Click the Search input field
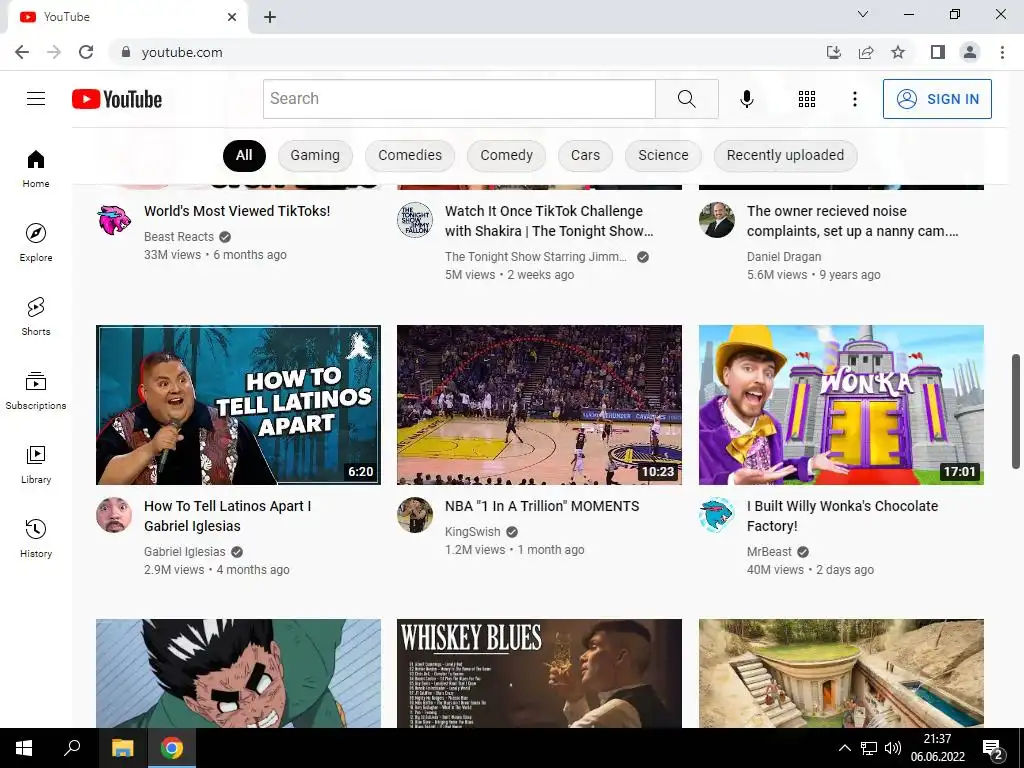This screenshot has height=768, width=1024. click(x=459, y=99)
